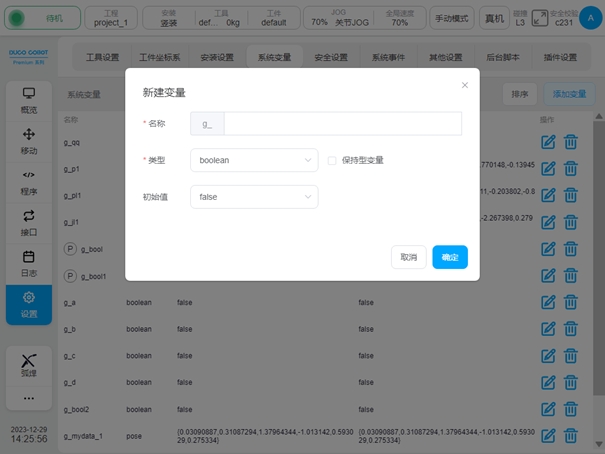
Task: Expand the 类型 boolean dropdown
Action: click(x=254, y=160)
